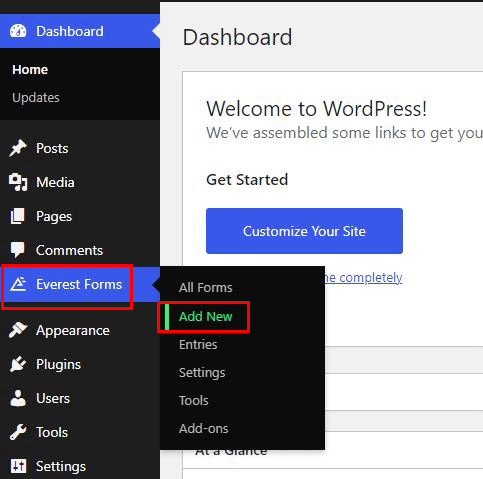Click the Posts pushpin icon
This screenshot has width=483, height=479.
[18, 148]
